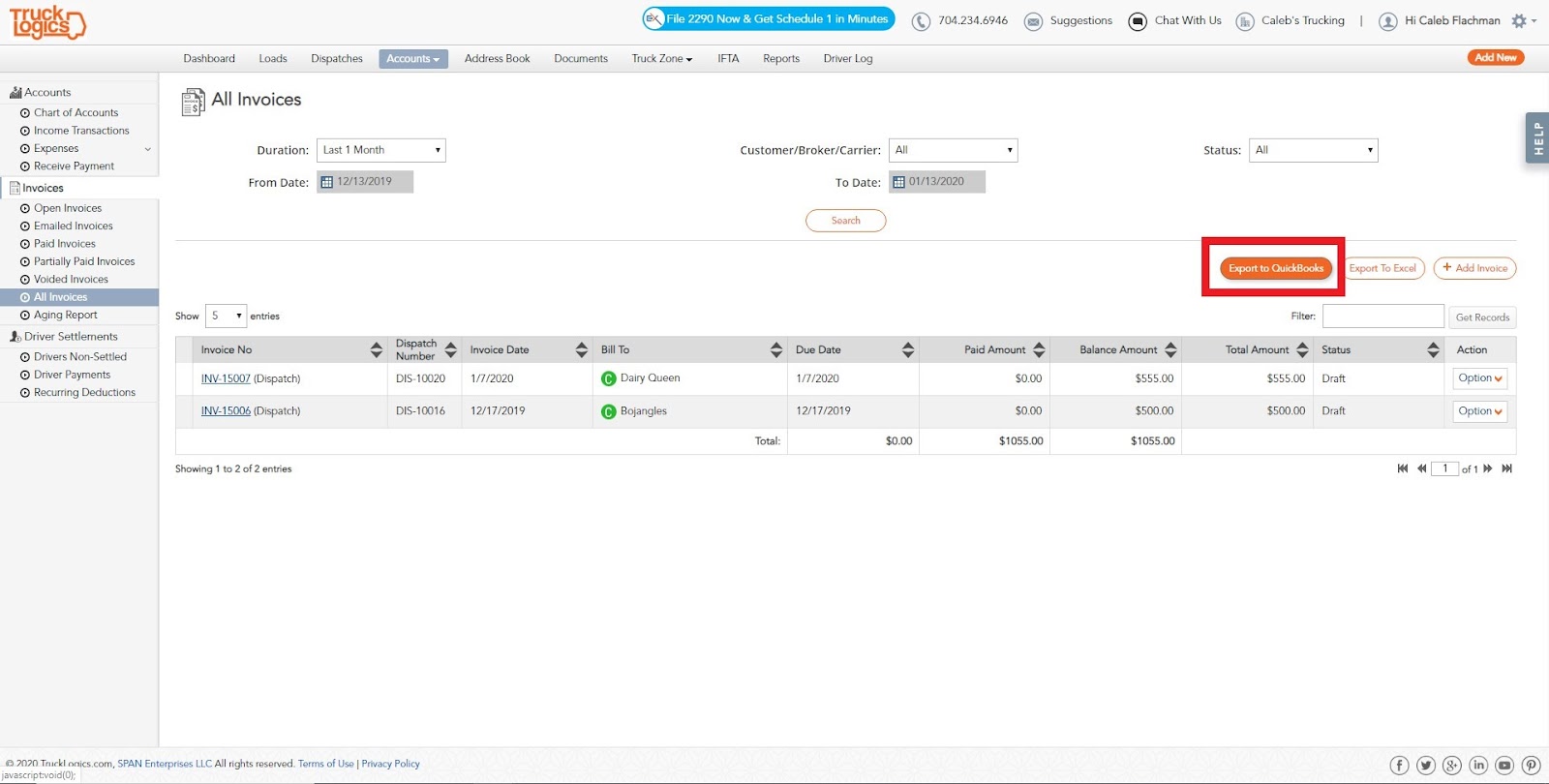
Task: Click the Get Records button
Action: [x=1482, y=317]
